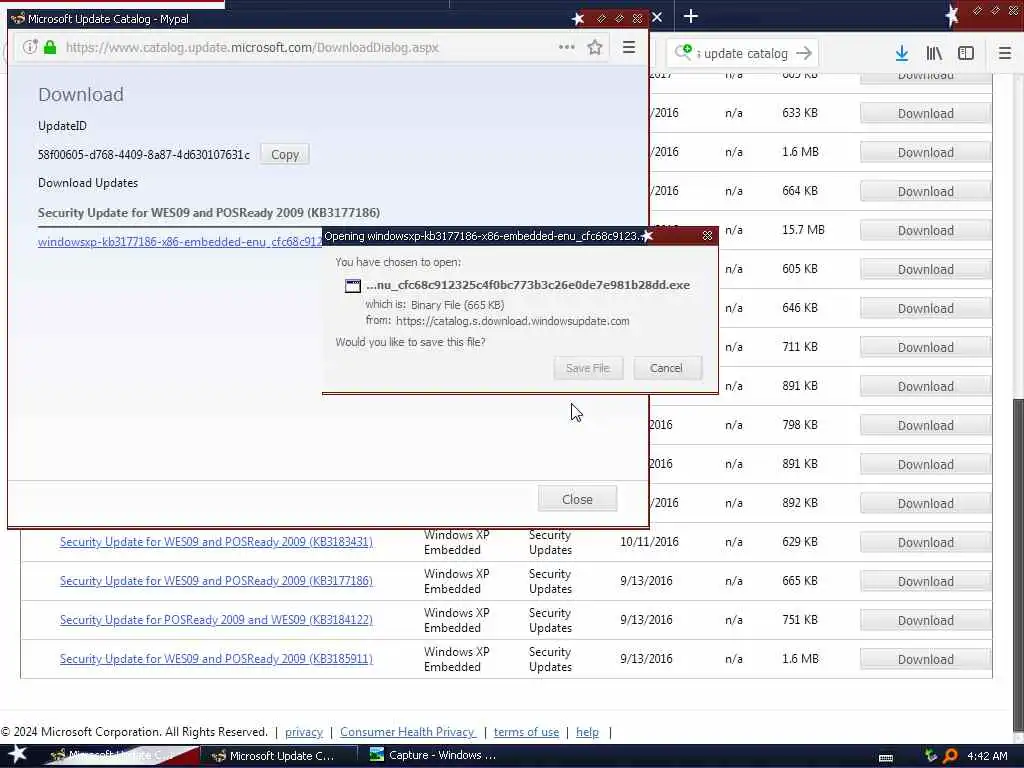The width and height of the screenshot is (1024, 768).
Task: Close the Download dialog window
Action: 577,499
